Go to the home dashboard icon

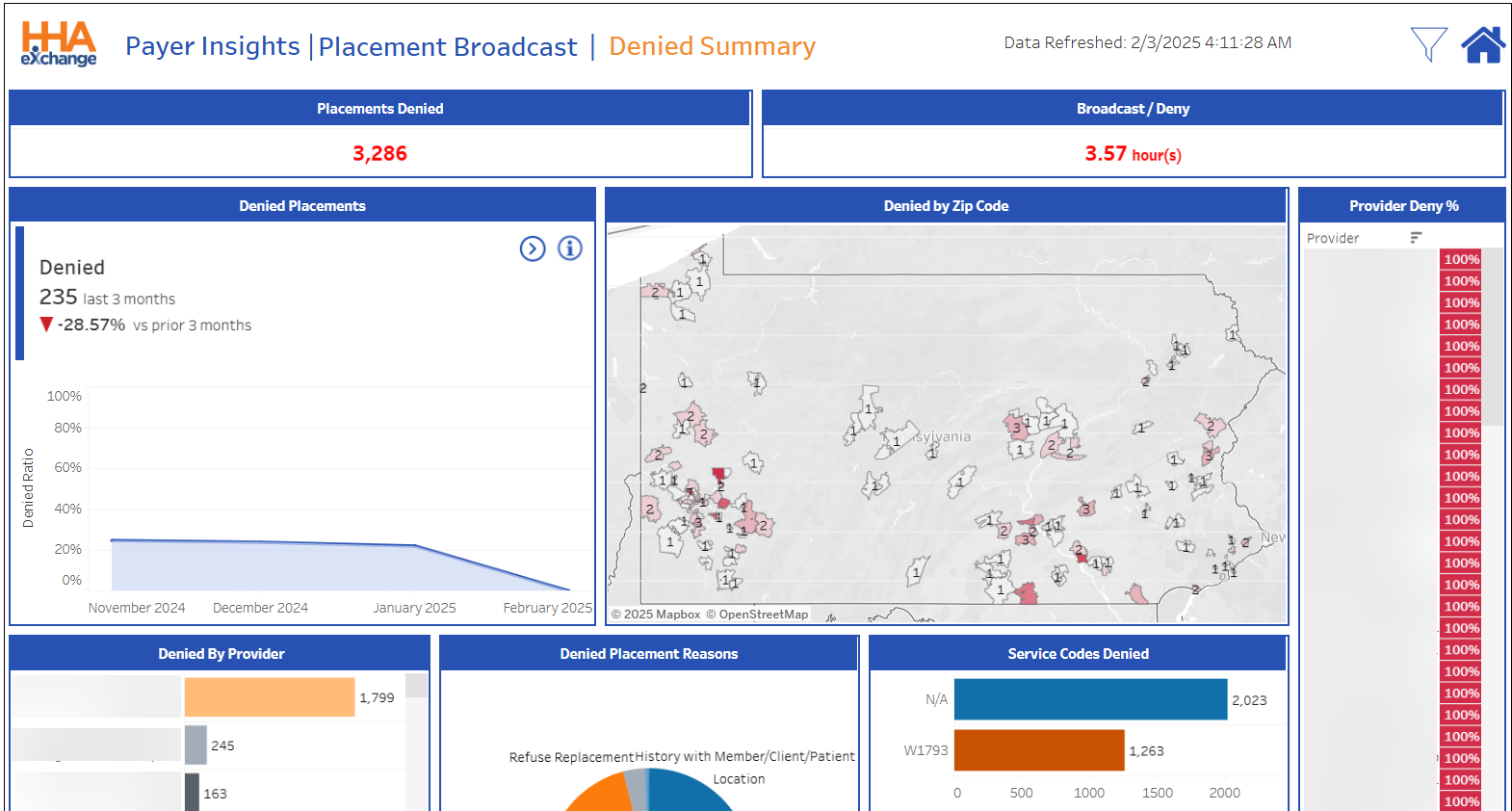pos(1482,44)
